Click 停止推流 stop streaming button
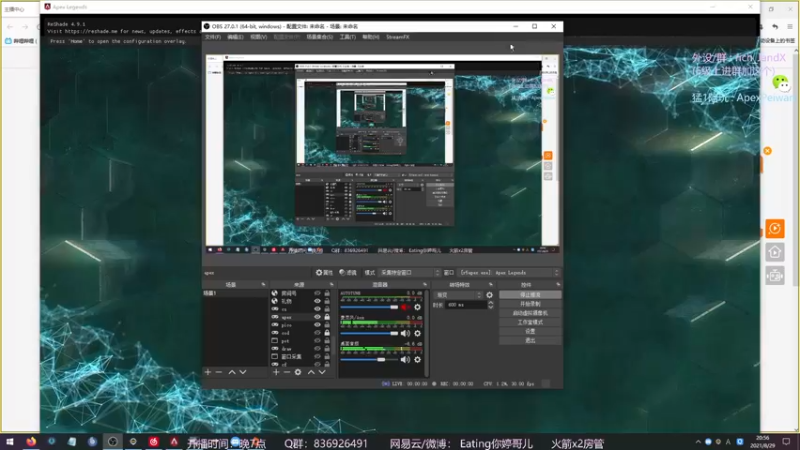The width and height of the screenshot is (800, 450). (530, 295)
